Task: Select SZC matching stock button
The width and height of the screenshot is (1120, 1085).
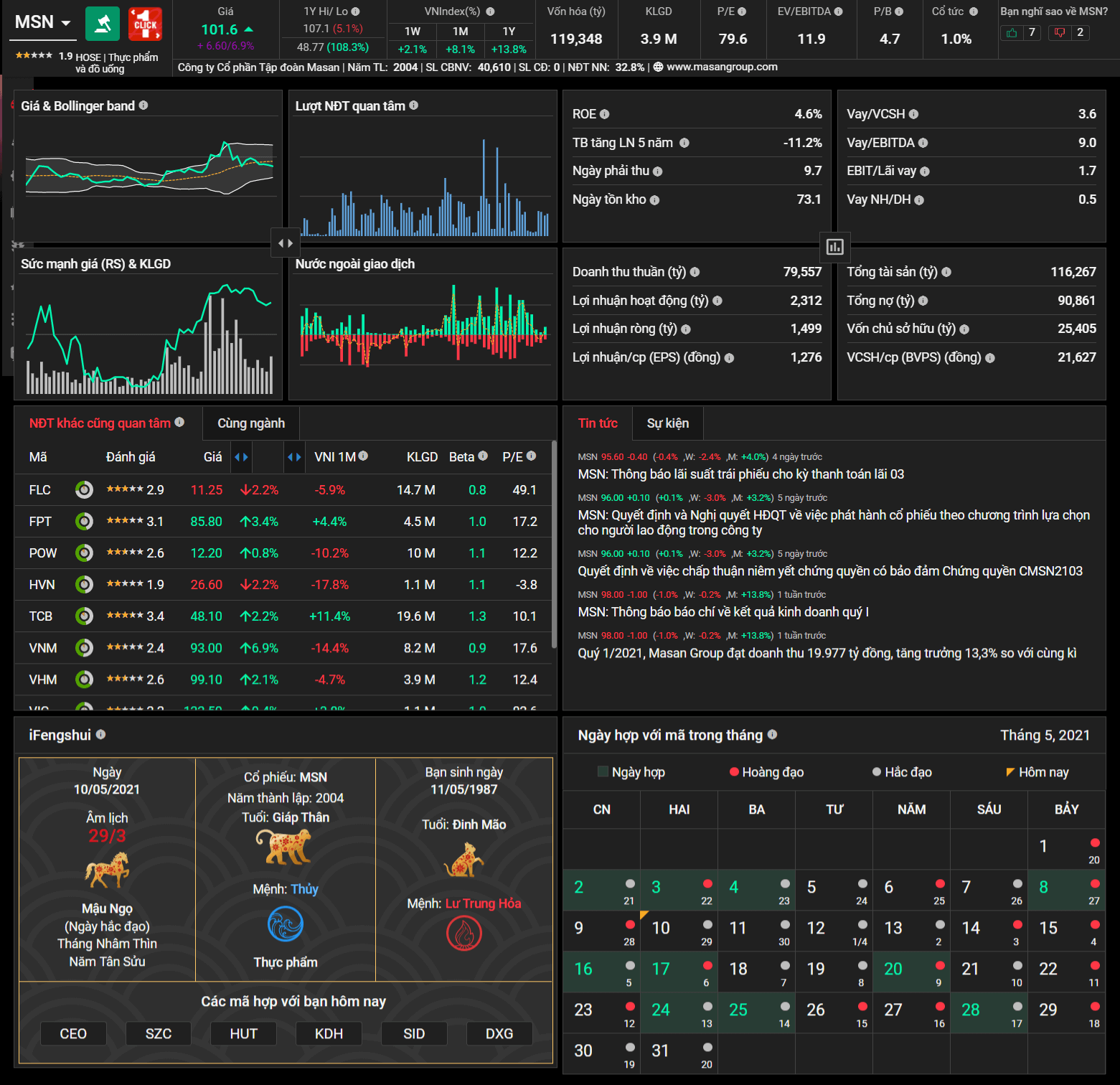Action: tap(159, 1033)
